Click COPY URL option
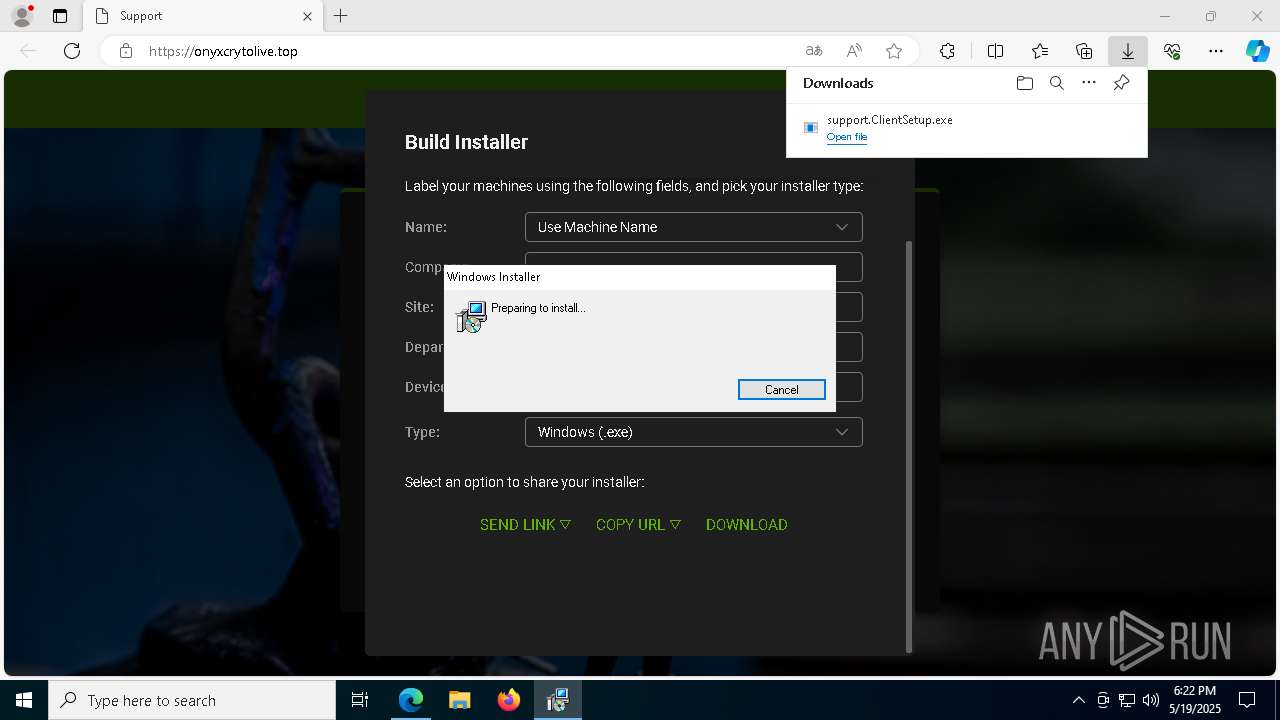The height and width of the screenshot is (720, 1280). click(638, 524)
